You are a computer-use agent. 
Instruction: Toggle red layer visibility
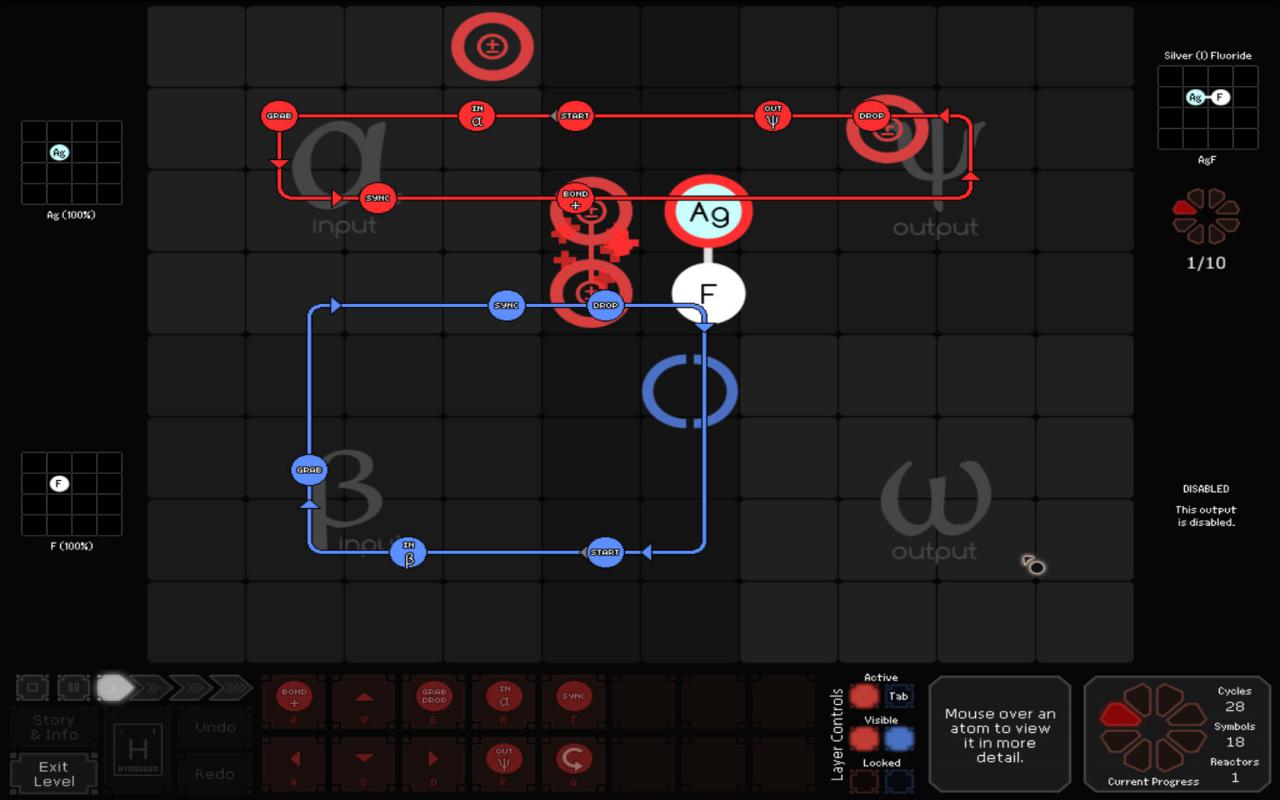click(x=864, y=739)
